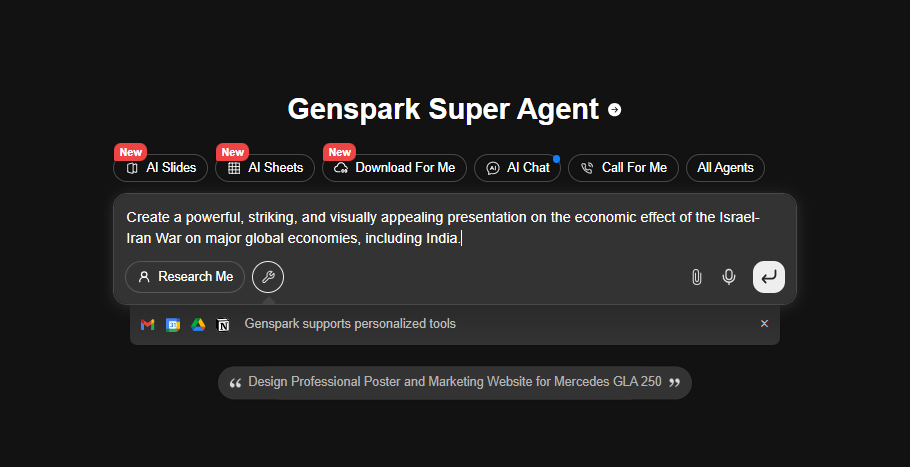The image size is (910, 467).
Task: Click the Research Me button
Action: (x=185, y=277)
